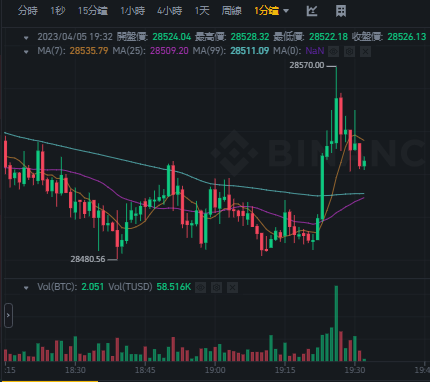Select the 1天 interval
Screen dimensions: 430x382
point(202,11)
